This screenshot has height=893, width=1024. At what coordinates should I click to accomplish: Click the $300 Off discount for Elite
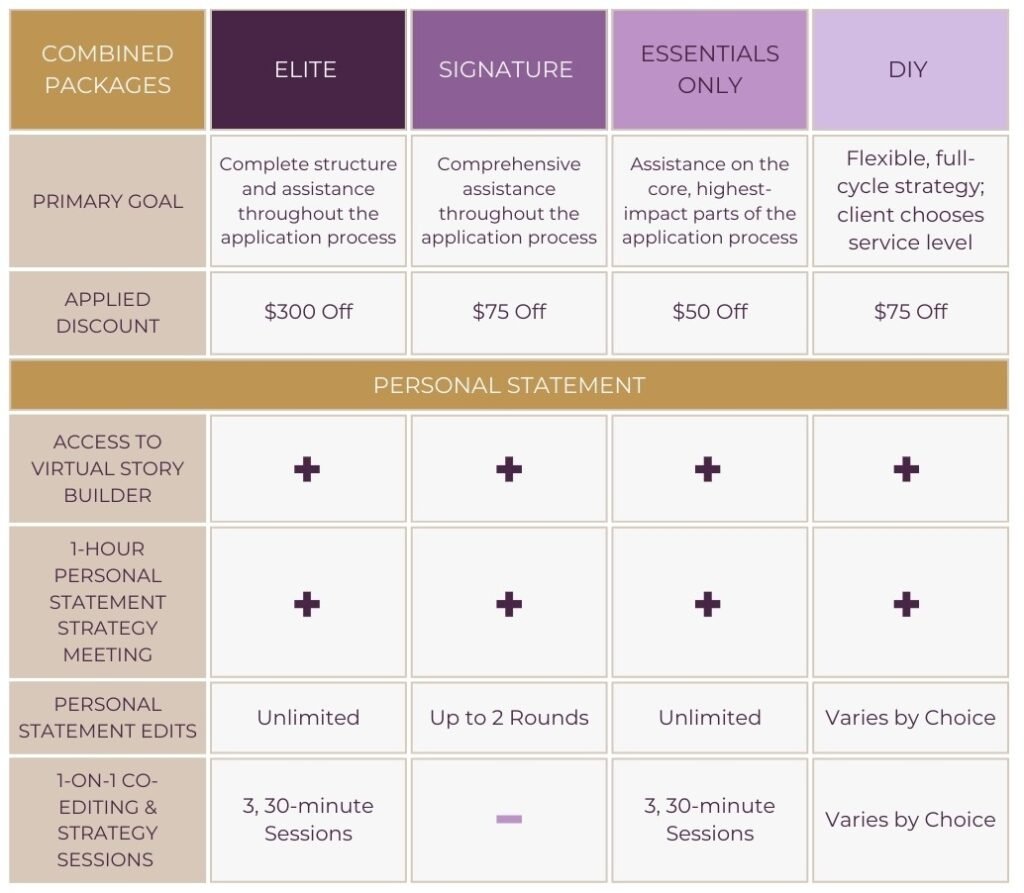point(308,312)
